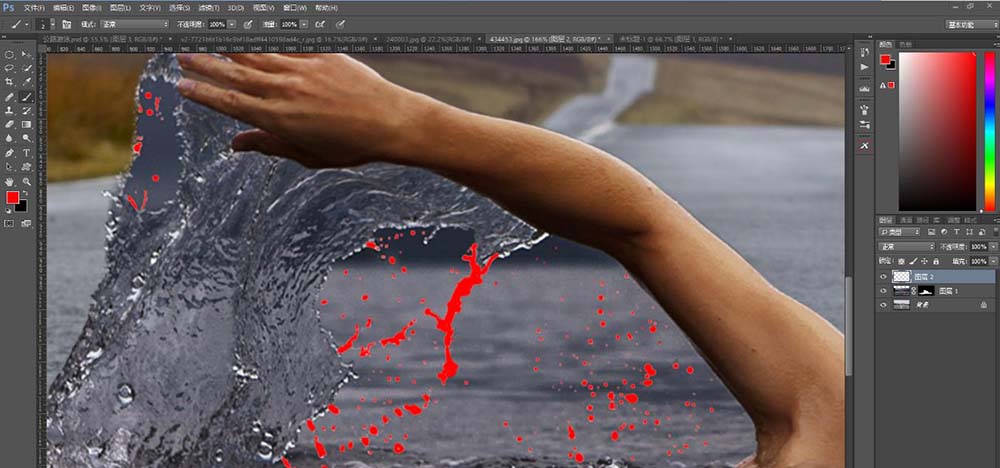Open the Actions panel play icon
Viewport: 1000px width, 468px height.
tap(864, 66)
